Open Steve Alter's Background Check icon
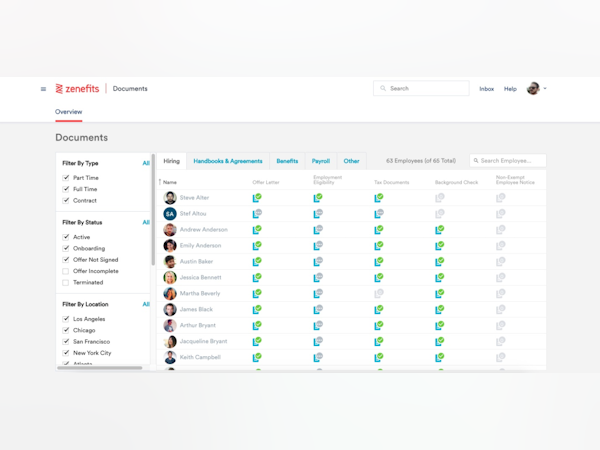Viewport: 600px width, 450px height. [439, 198]
